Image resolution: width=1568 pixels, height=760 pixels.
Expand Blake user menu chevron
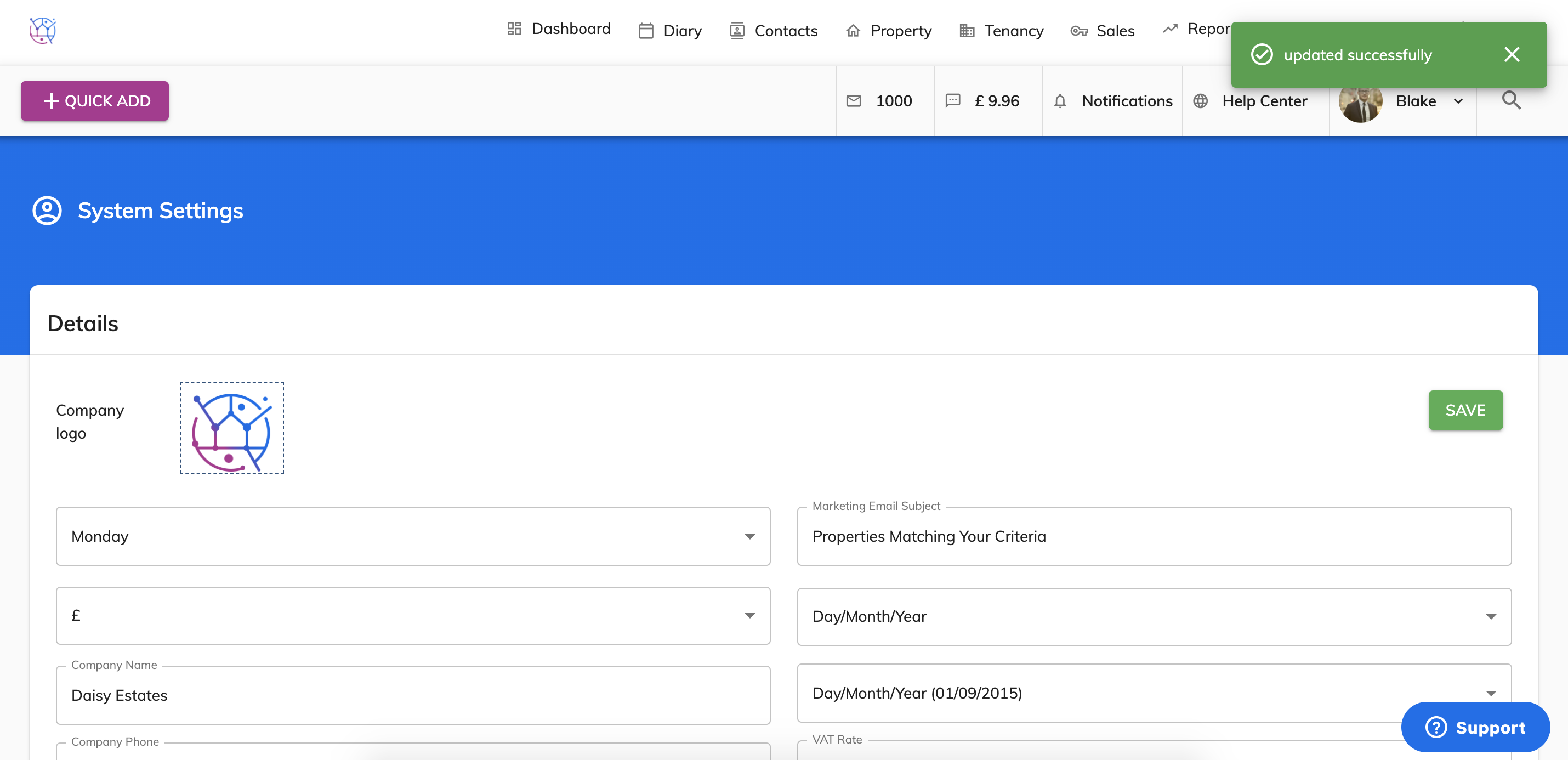[1458, 101]
